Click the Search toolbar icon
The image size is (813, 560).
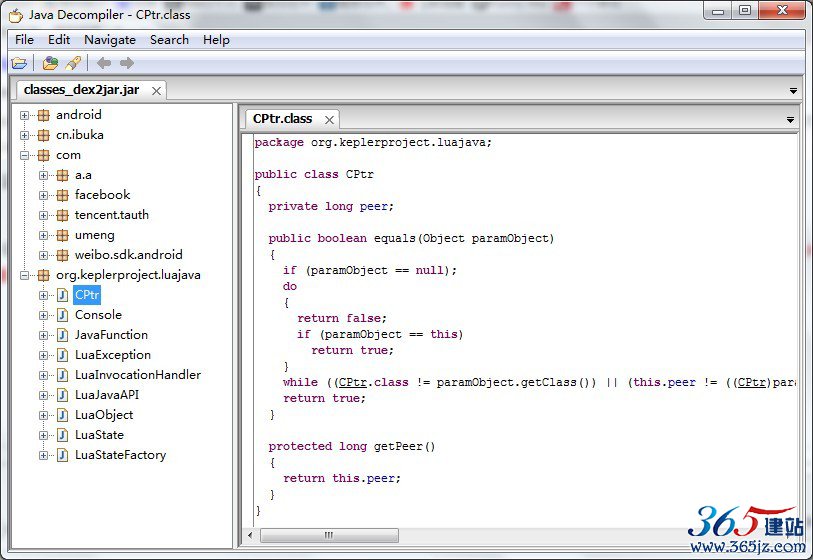[73, 63]
